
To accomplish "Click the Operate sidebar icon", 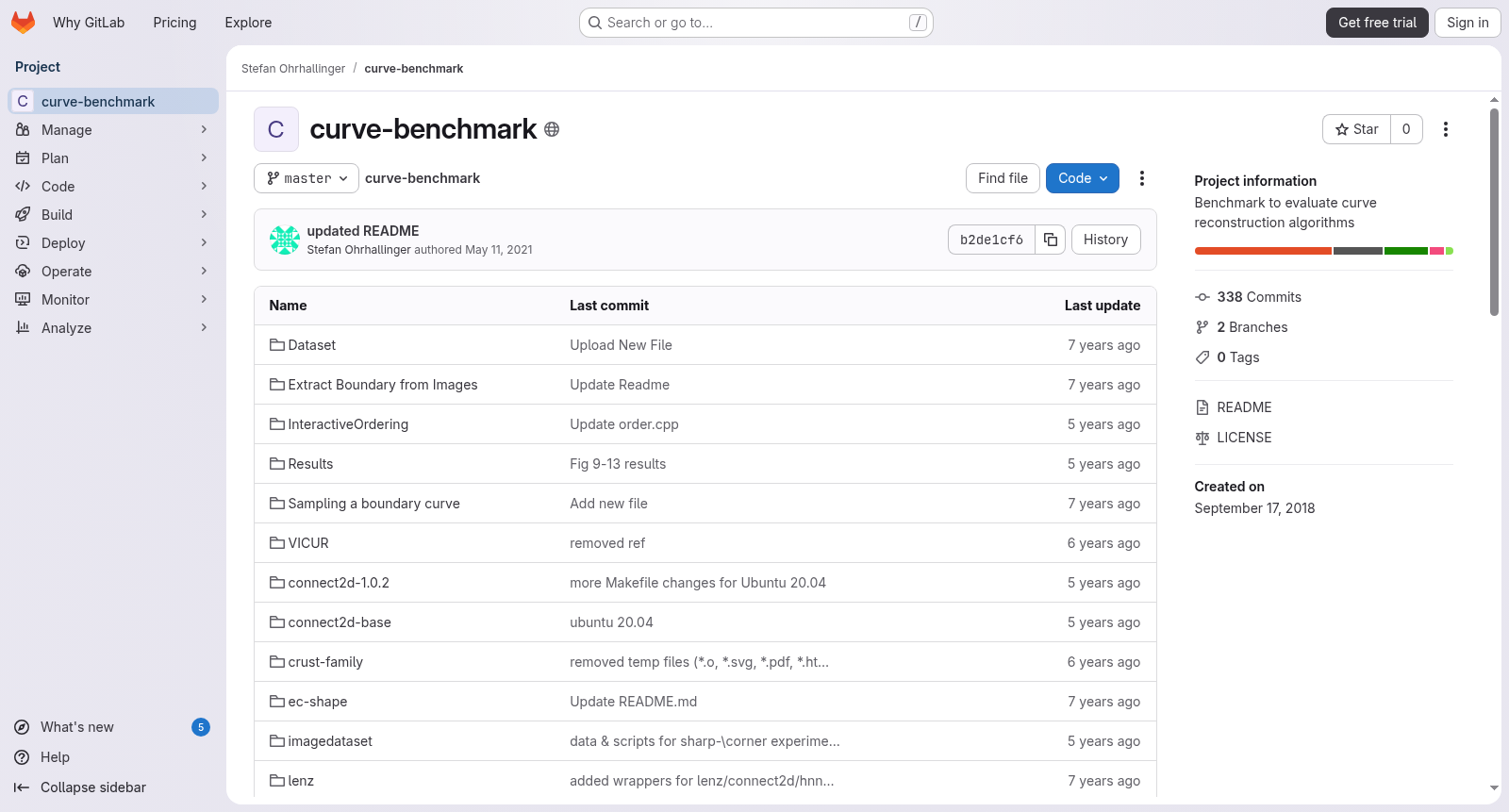I will coord(23,272).
